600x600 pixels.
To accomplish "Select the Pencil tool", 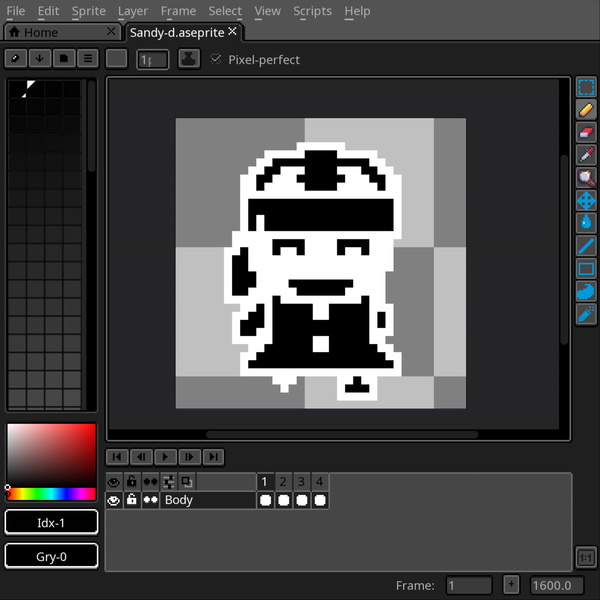I will pos(587,110).
